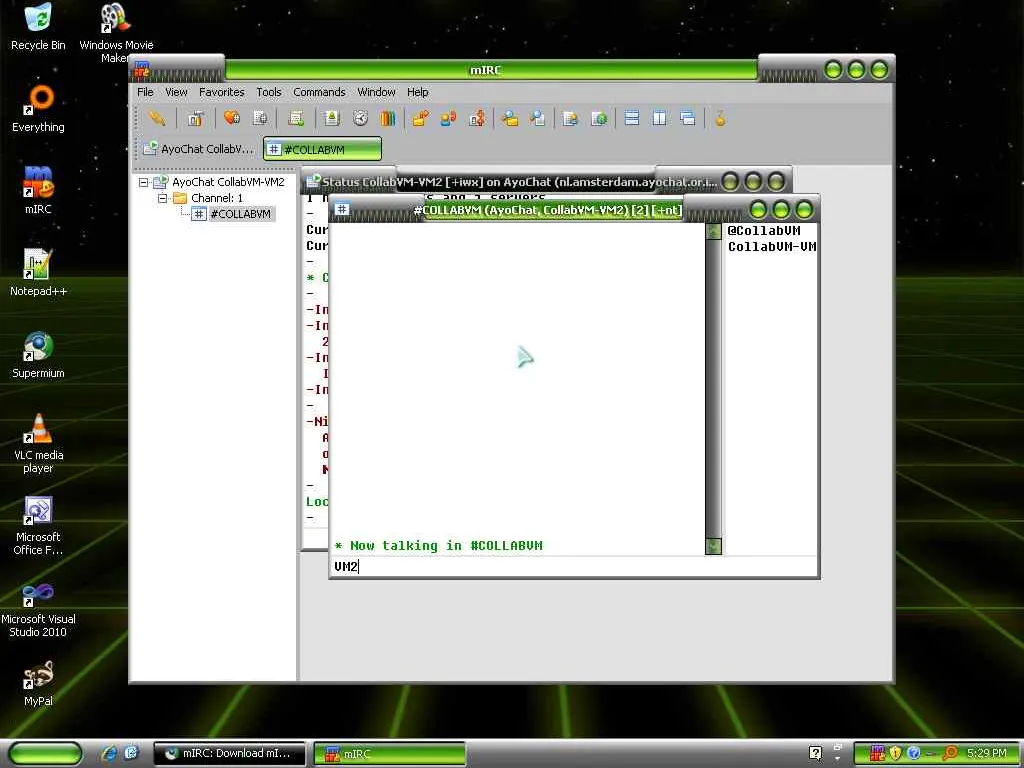Select #COLLABVM in the tree bar
Viewport: 1024px width, 768px height.
[240, 214]
